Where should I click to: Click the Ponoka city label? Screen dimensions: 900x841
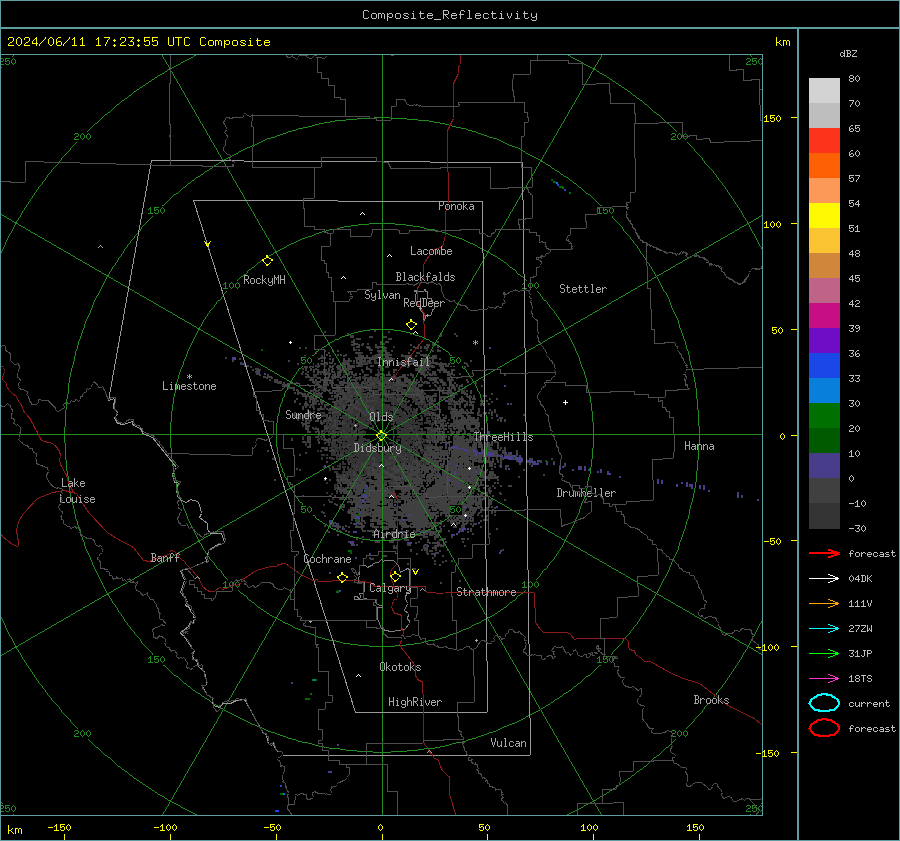456,206
